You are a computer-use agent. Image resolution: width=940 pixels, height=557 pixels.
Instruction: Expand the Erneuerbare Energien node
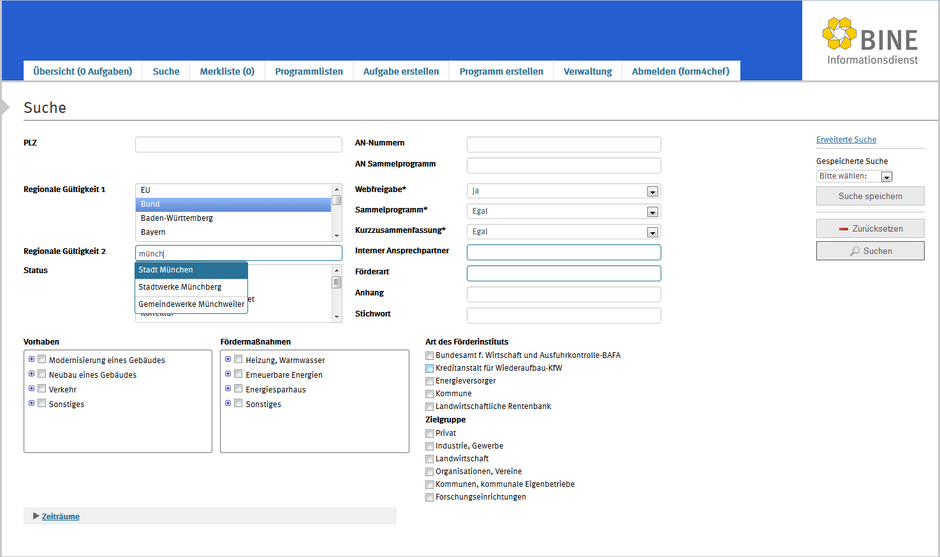pos(228,374)
